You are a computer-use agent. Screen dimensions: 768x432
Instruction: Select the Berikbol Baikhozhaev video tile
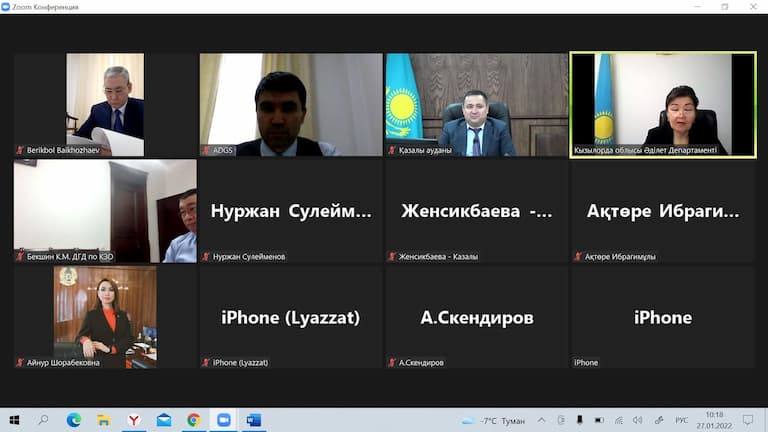pos(105,104)
